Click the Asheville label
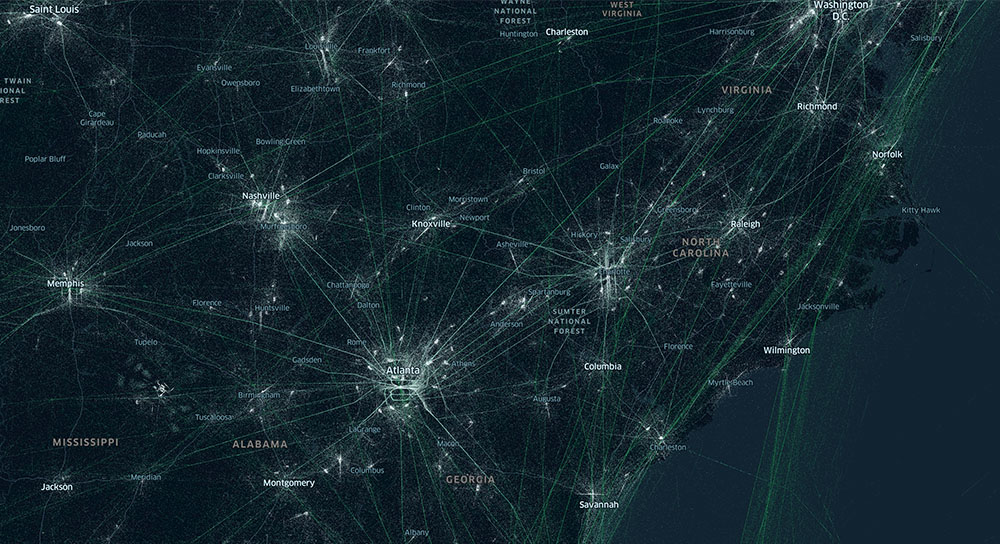The width and height of the screenshot is (1000, 544). (x=513, y=244)
